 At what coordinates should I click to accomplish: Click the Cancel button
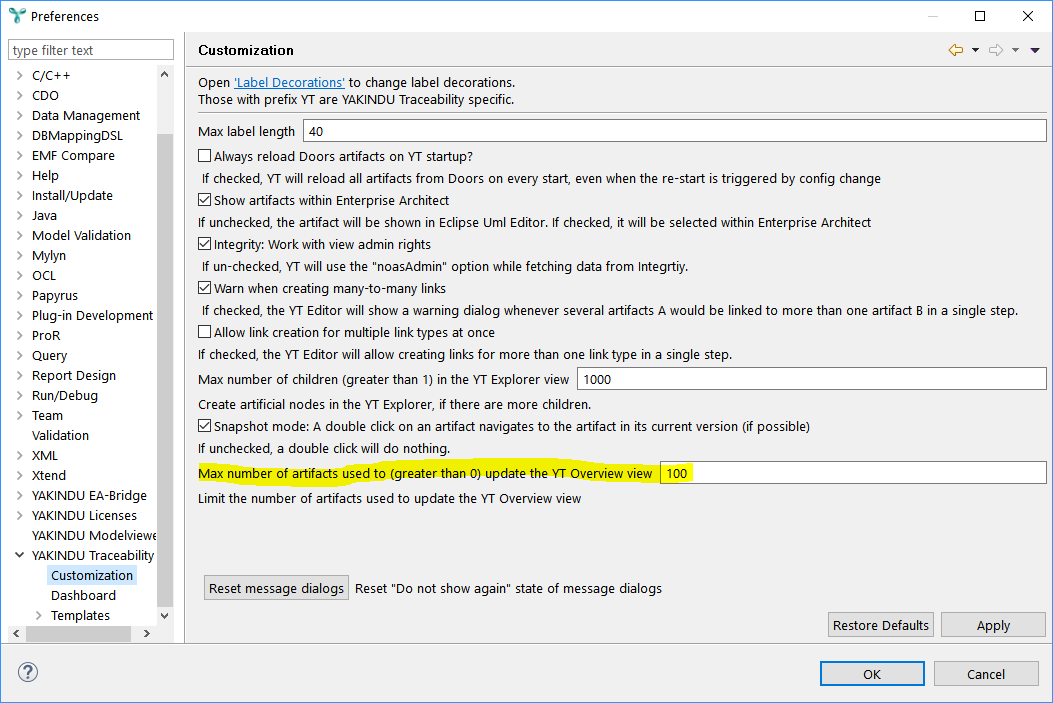coord(986,673)
